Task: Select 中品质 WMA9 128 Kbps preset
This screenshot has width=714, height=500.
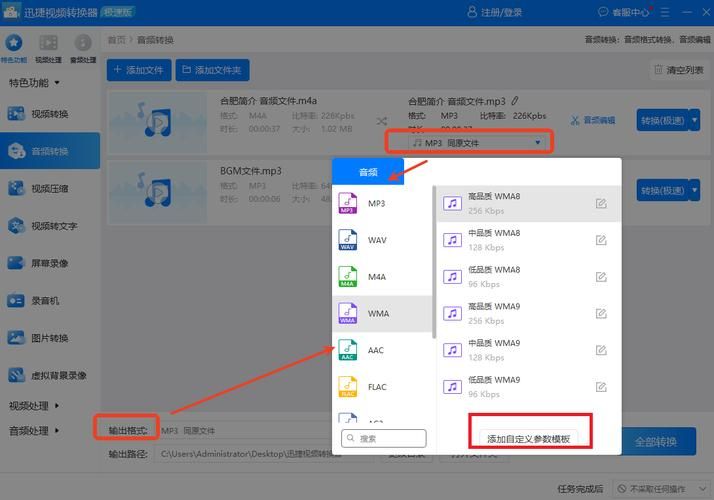Action: (x=529, y=350)
